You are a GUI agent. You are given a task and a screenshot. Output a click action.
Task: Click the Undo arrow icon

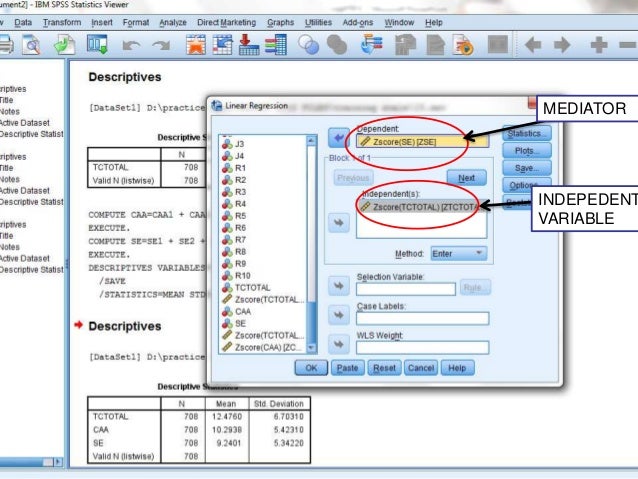click(x=131, y=45)
